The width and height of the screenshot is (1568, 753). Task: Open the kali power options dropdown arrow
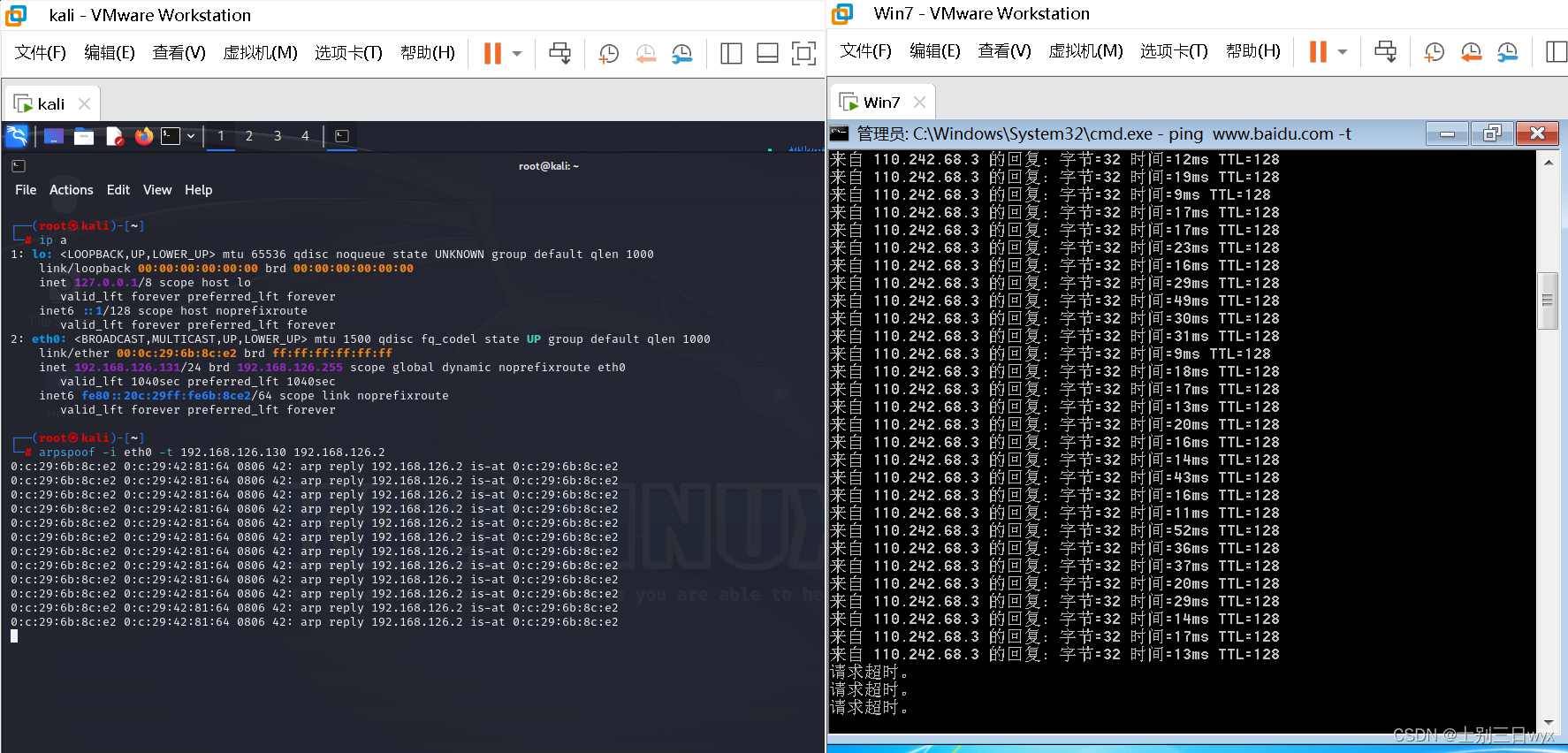point(517,53)
